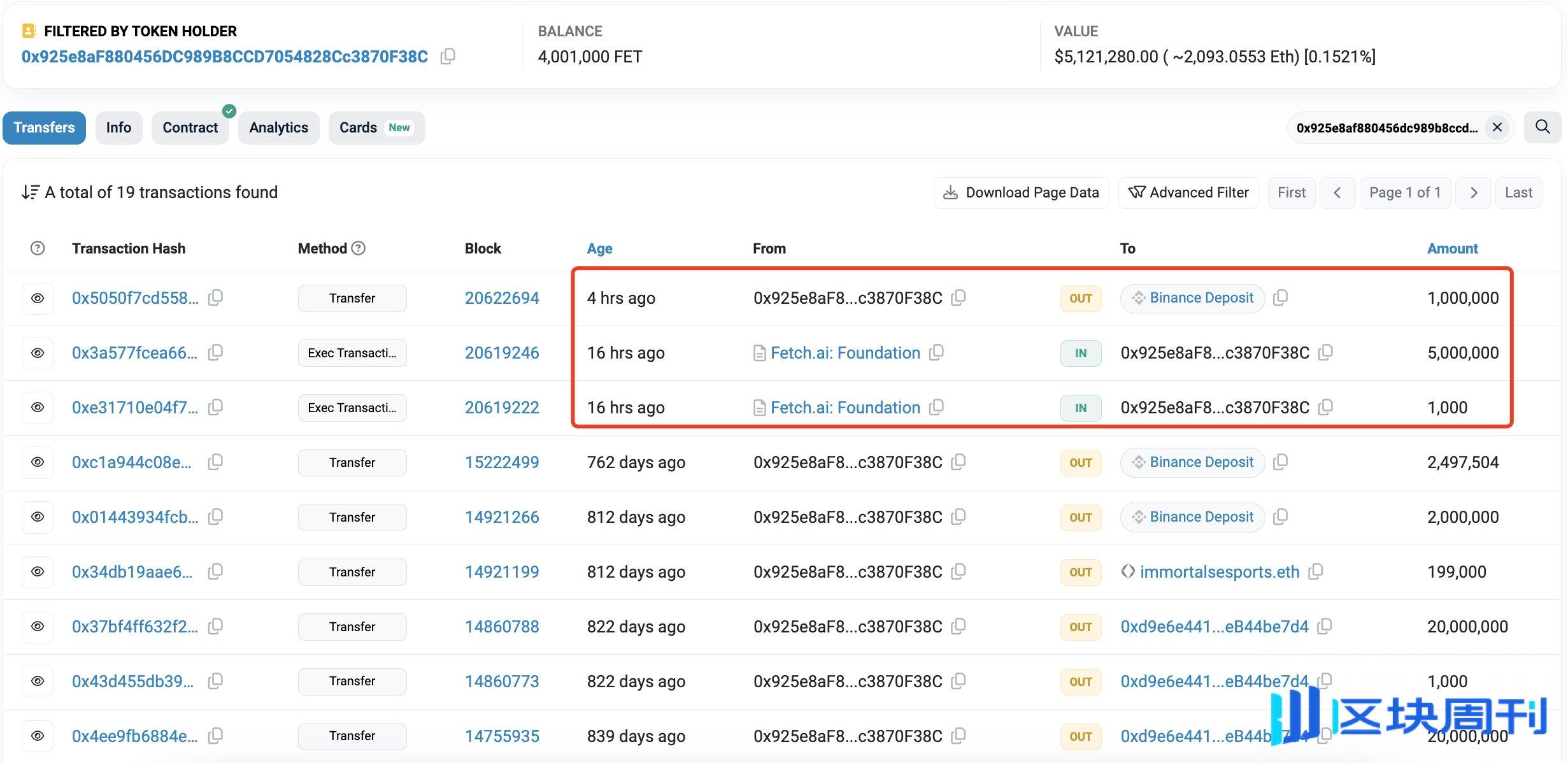This screenshot has height=763, width=1568.
Task: Toggle eye preview for 0x01443934fcb
Action: [38, 517]
